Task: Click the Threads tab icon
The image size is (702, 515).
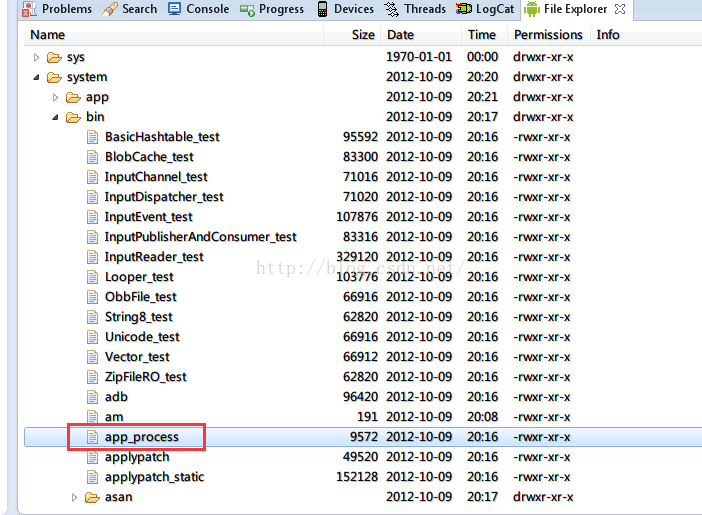Action: coord(392,9)
